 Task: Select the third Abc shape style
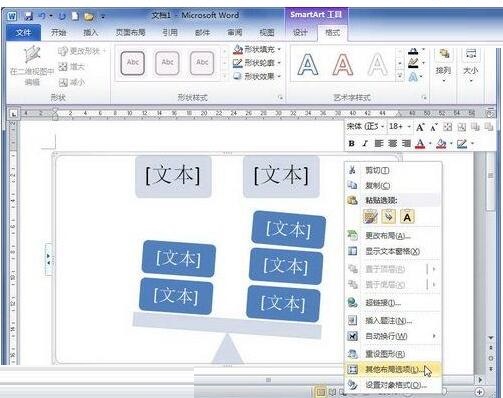tap(202, 63)
